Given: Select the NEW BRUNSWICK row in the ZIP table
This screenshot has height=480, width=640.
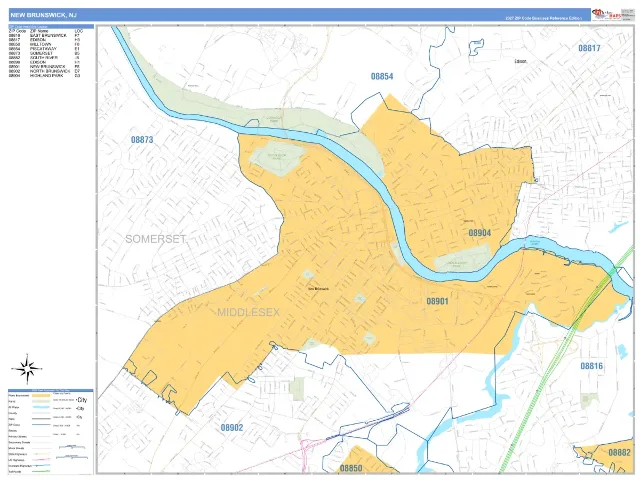Looking at the screenshot, I should point(45,67).
